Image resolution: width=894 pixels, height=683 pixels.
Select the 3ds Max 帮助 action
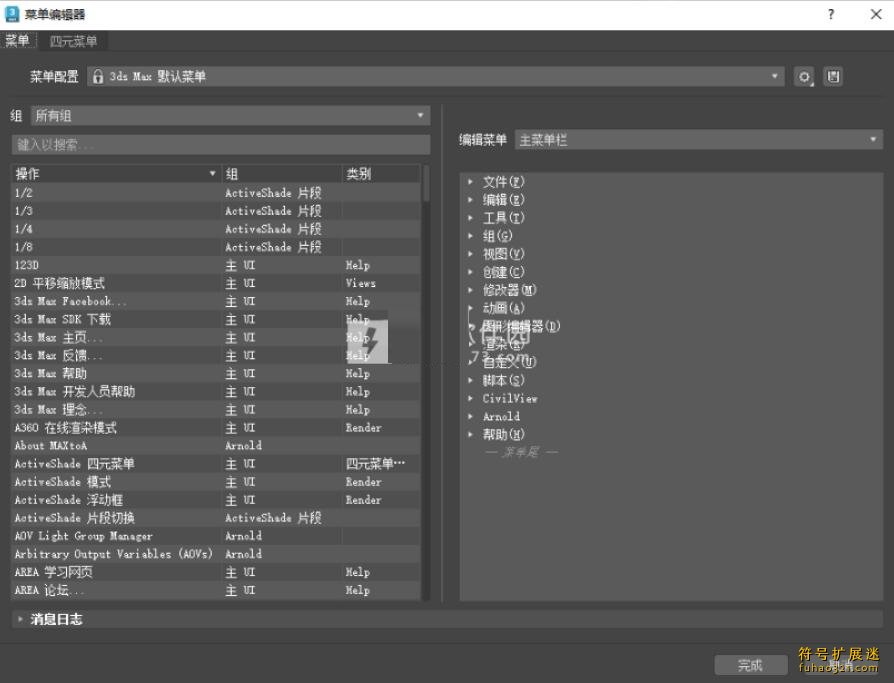coord(216,373)
